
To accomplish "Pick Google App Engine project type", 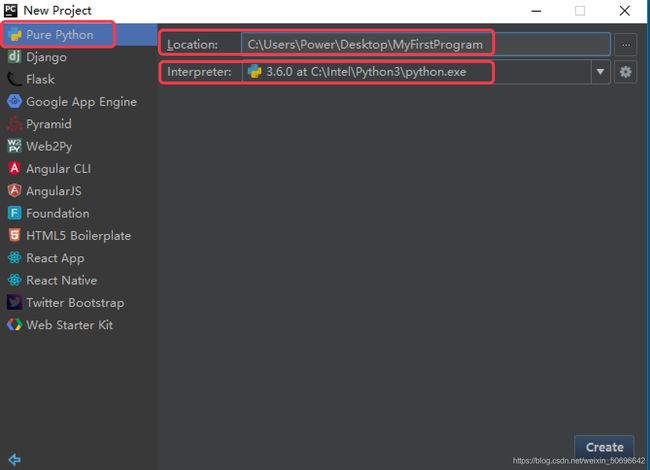I will 79,102.
